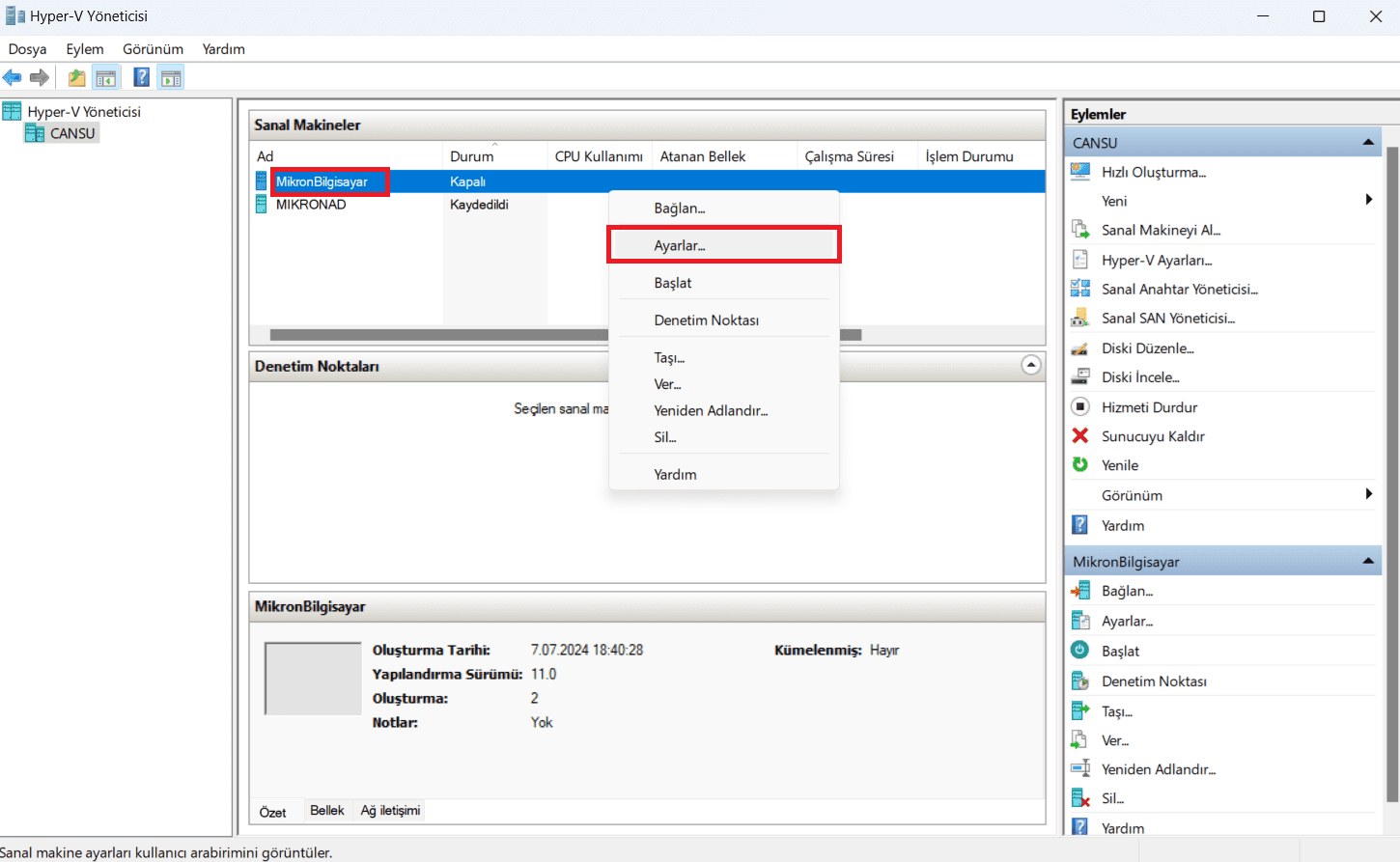This screenshot has height=862, width=1400.
Task: Click the Forward arrow toolbar icon
Action: click(x=40, y=78)
